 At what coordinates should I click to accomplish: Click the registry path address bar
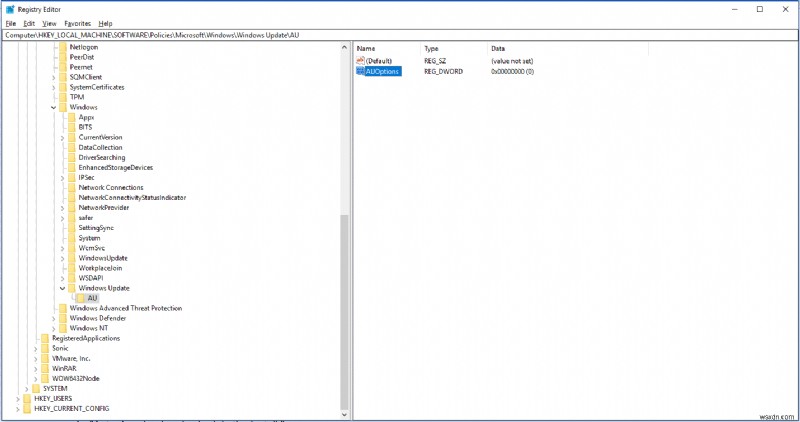(x=400, y=35)
